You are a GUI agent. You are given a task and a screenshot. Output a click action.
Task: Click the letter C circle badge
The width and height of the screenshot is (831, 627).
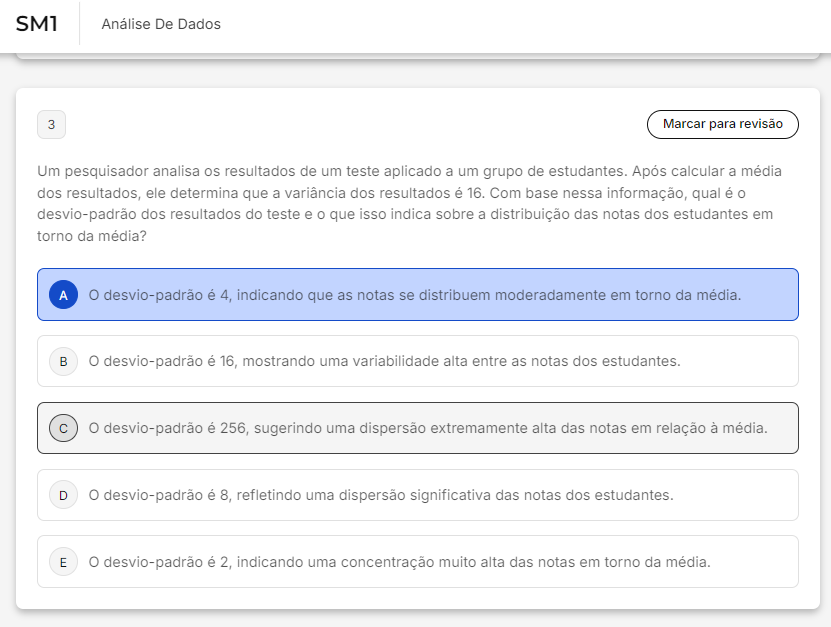coord(63,428)
